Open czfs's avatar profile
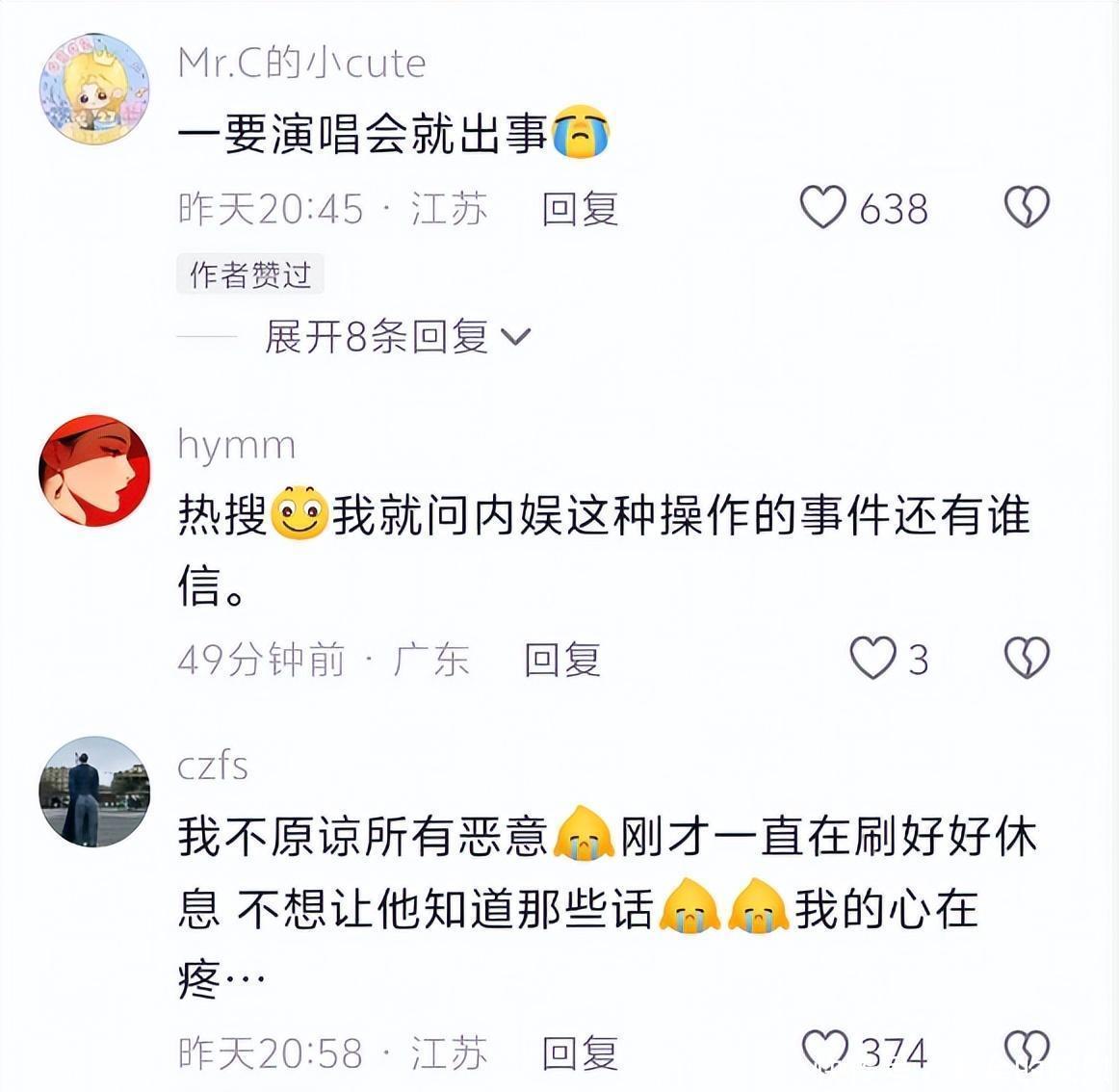Screen dimensions: 1119x1092 [x=94, y=792]
